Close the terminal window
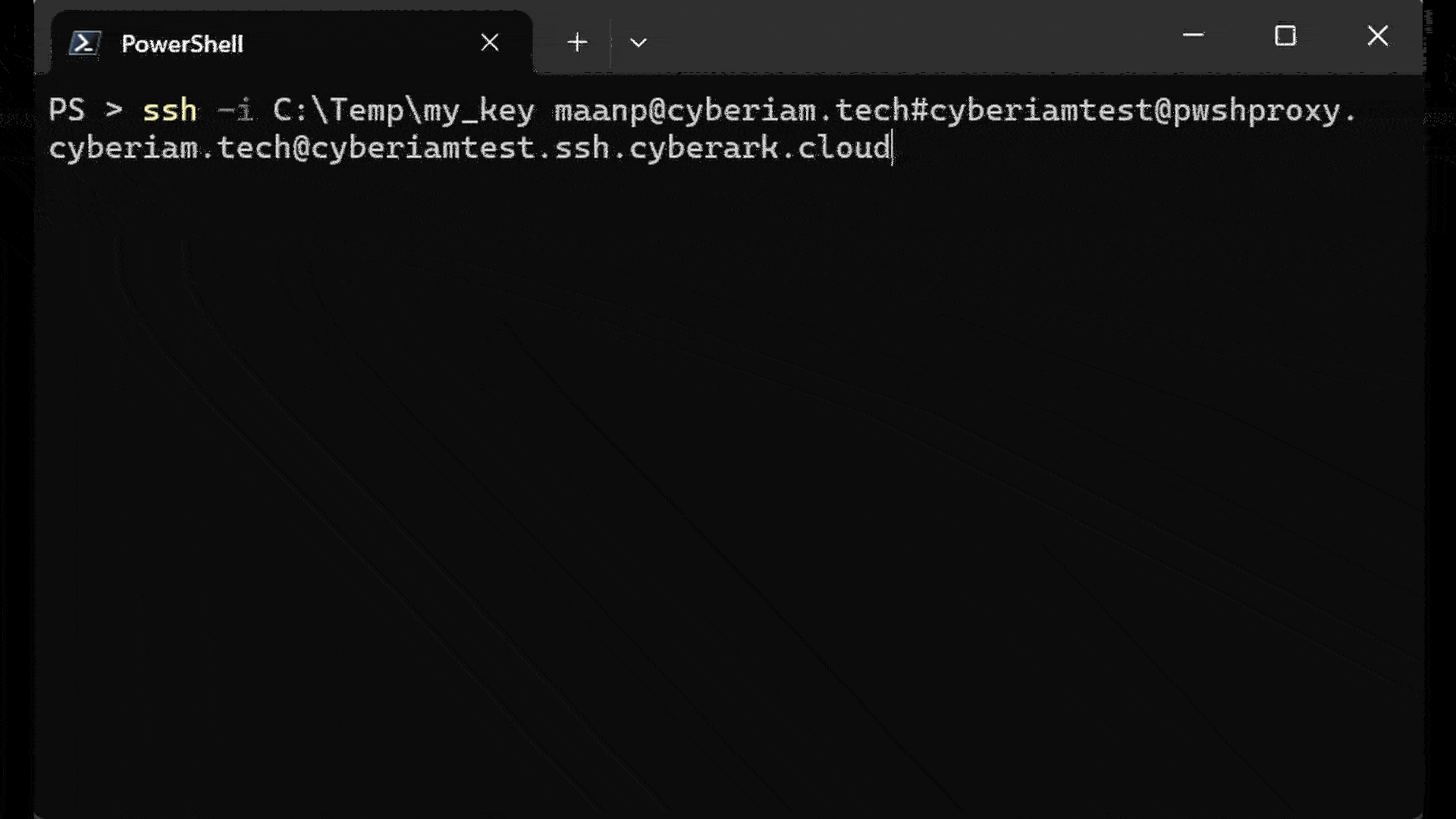The height and width of the screenshot is (819, 1456). [x=1377, y=36]
